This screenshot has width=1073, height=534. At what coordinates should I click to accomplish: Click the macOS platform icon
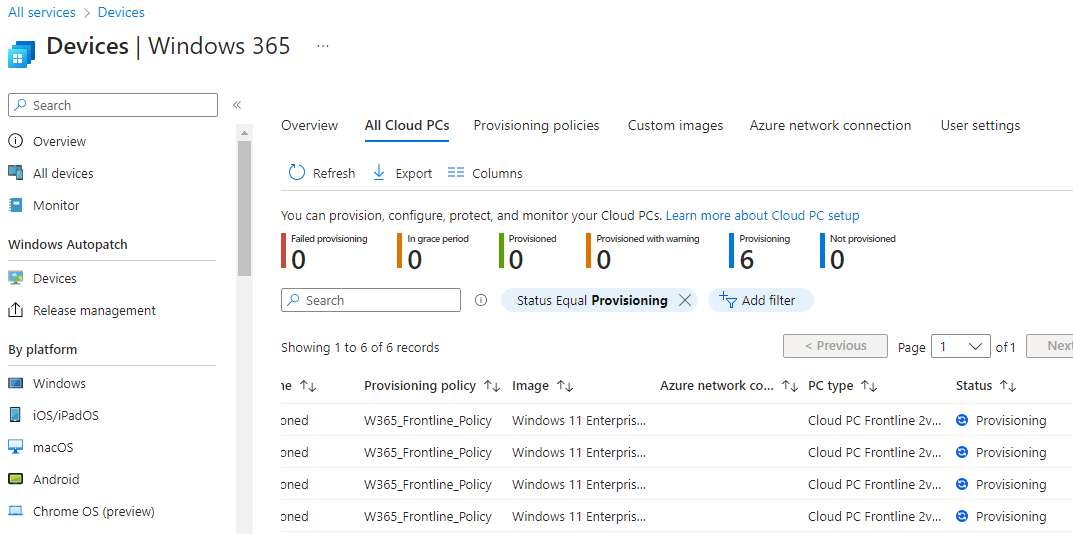pos(15,447)
